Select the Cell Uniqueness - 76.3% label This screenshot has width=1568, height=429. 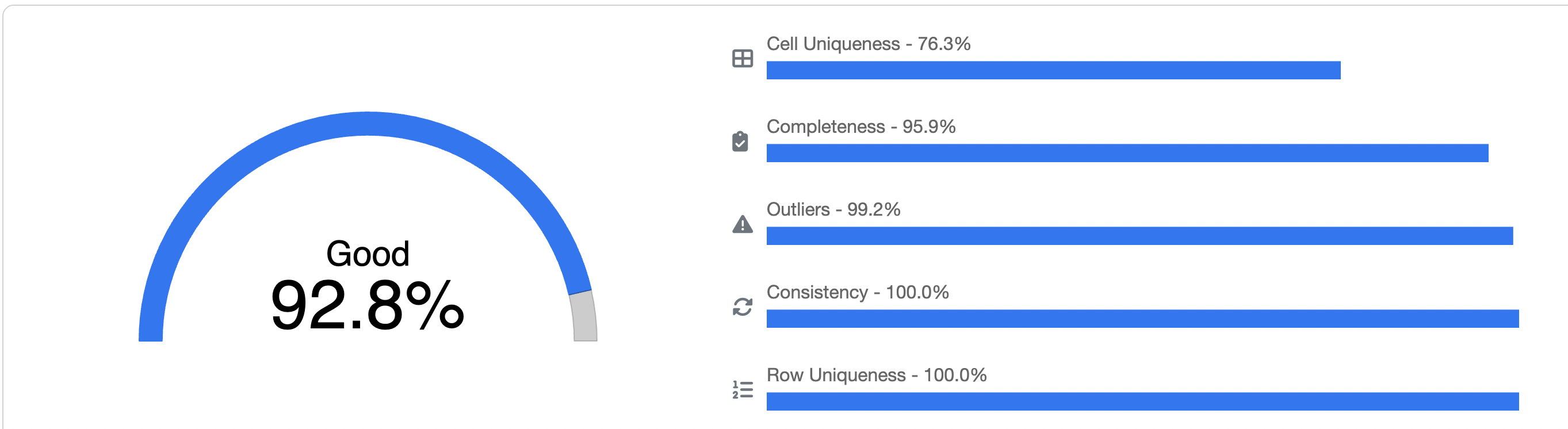[x=868, y=44]
